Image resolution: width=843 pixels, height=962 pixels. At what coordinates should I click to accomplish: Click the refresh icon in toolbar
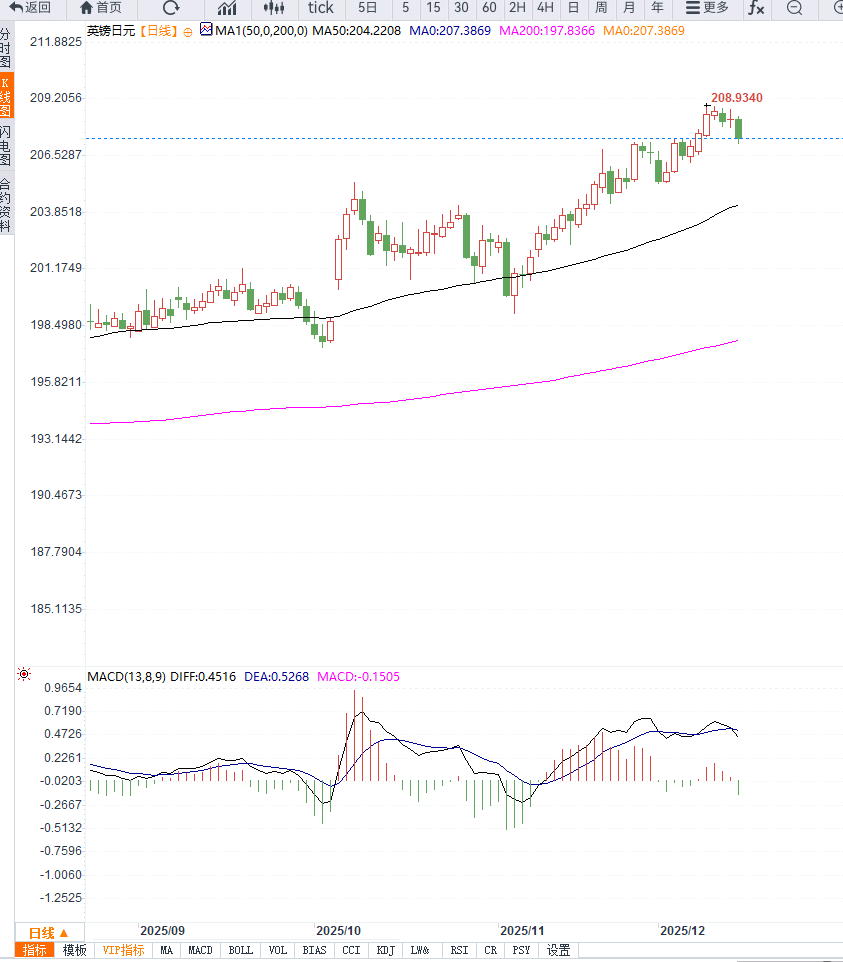pos(171,8)
